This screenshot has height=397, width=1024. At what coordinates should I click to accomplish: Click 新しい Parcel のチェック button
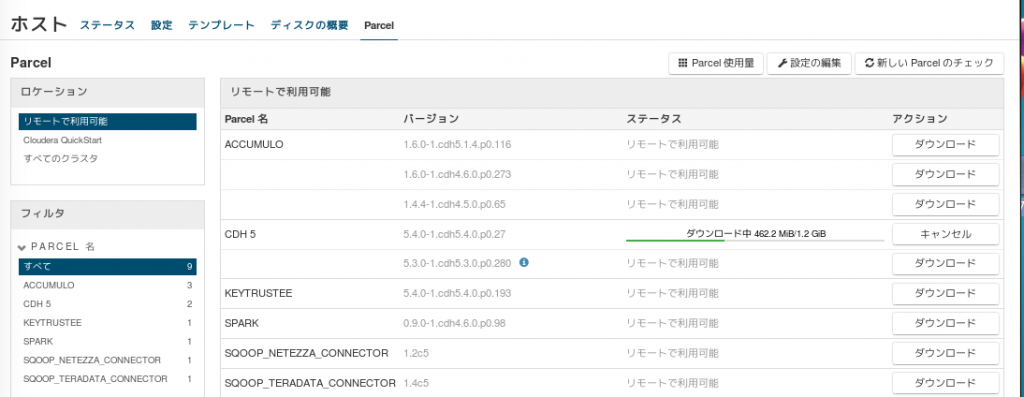pyautogui.click(x=929, y=63)
